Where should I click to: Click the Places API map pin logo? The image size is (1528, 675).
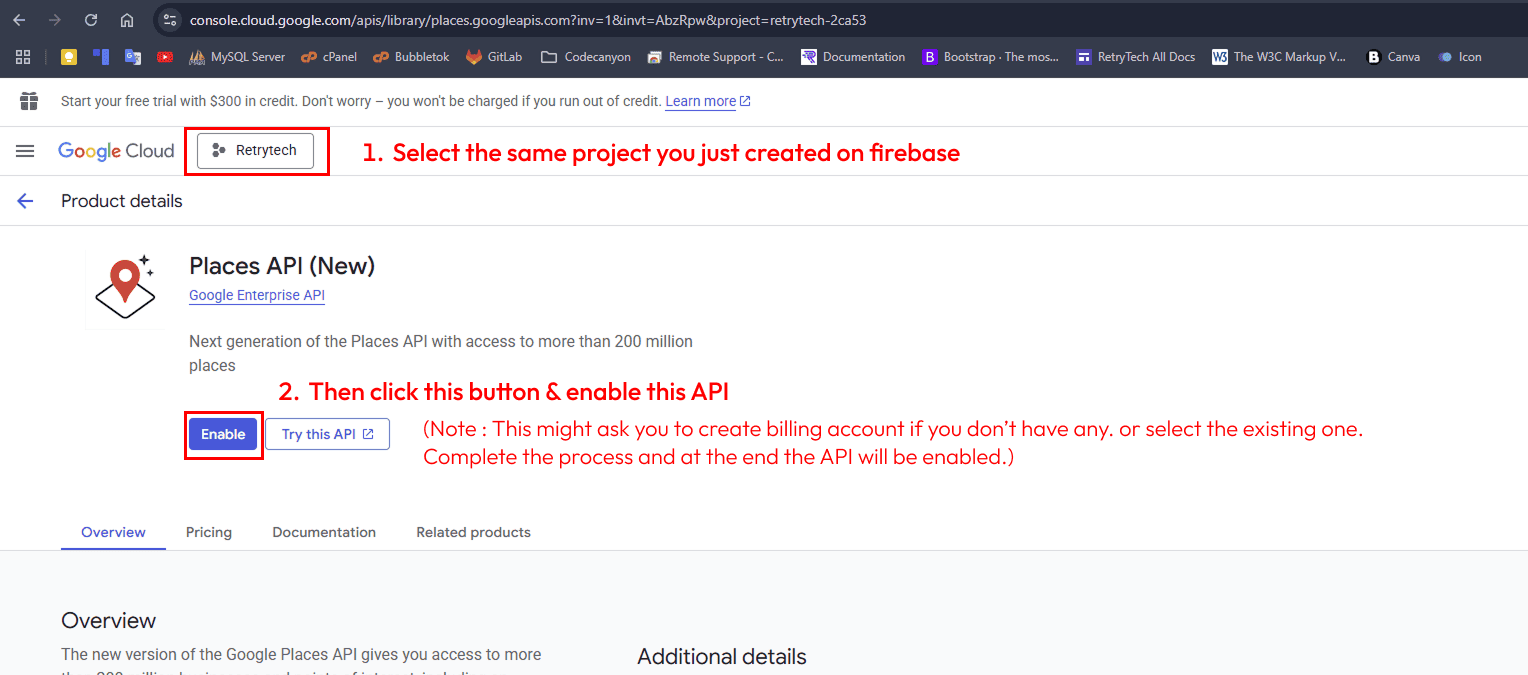pyautogui.click(x=125, y=289)
